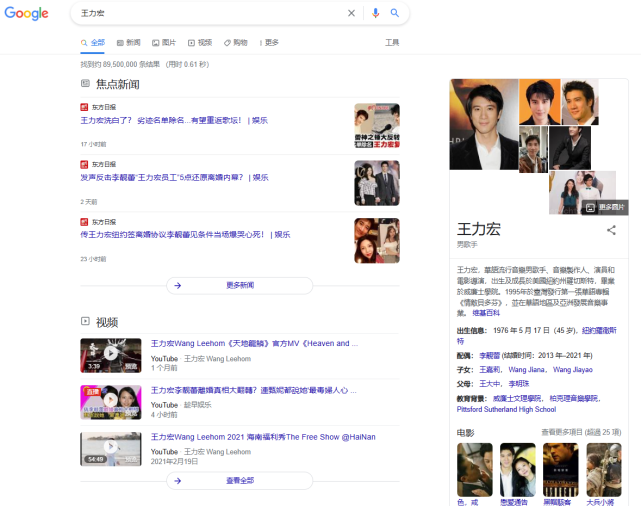Switch to the 视频 tab
Image resolution: width=641 pixels, height=506 pixels.
coord(200,43)
